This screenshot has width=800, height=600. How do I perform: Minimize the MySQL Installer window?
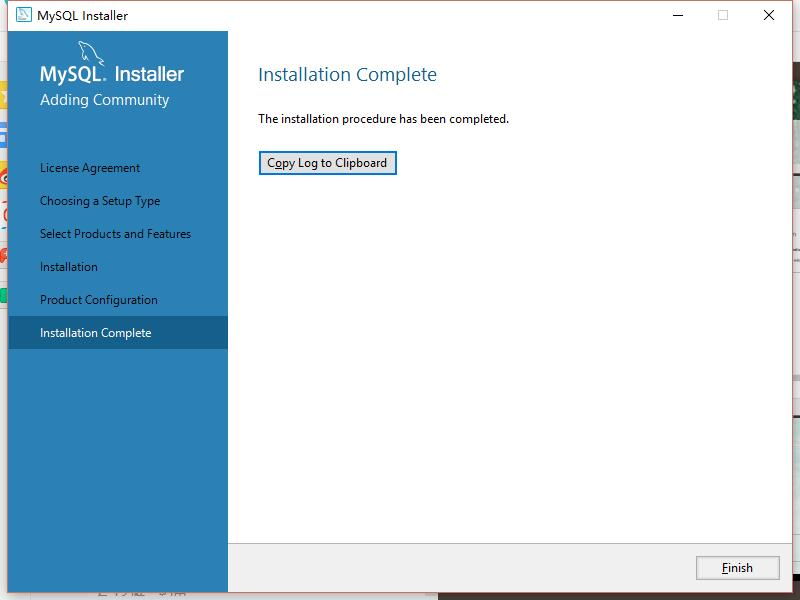point(678,15)
